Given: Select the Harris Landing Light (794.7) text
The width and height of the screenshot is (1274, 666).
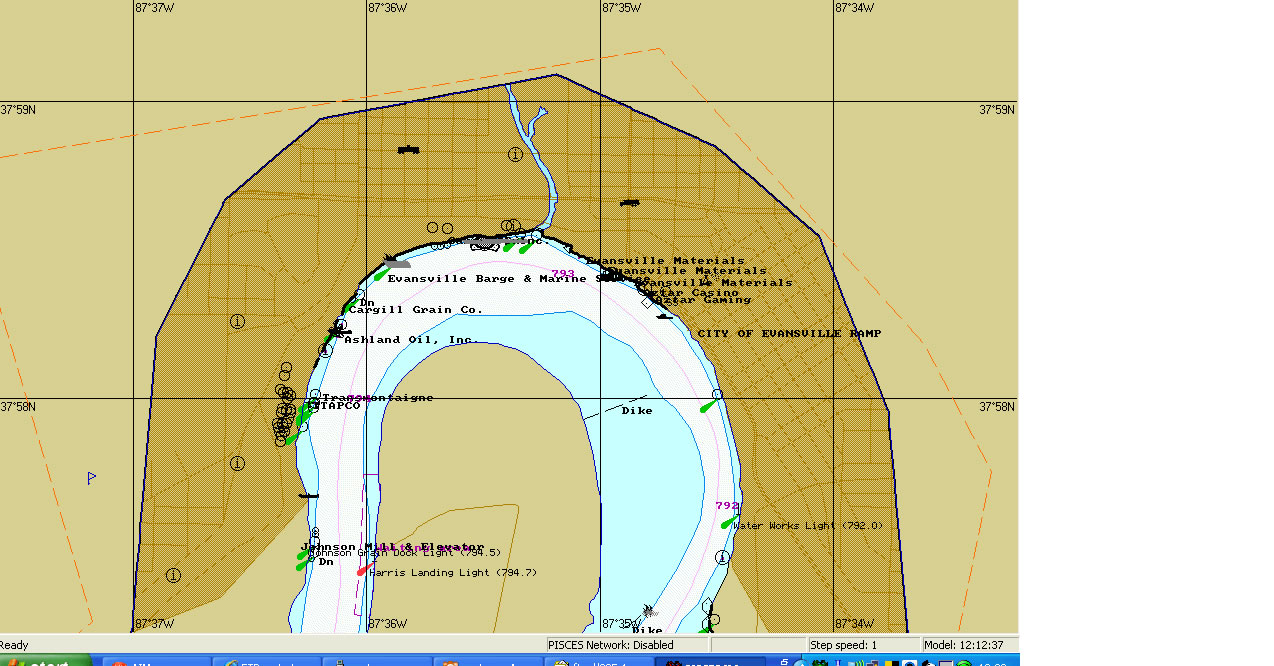Looking at the screenshot, I should pyautogui.click(x=453, y=573).
